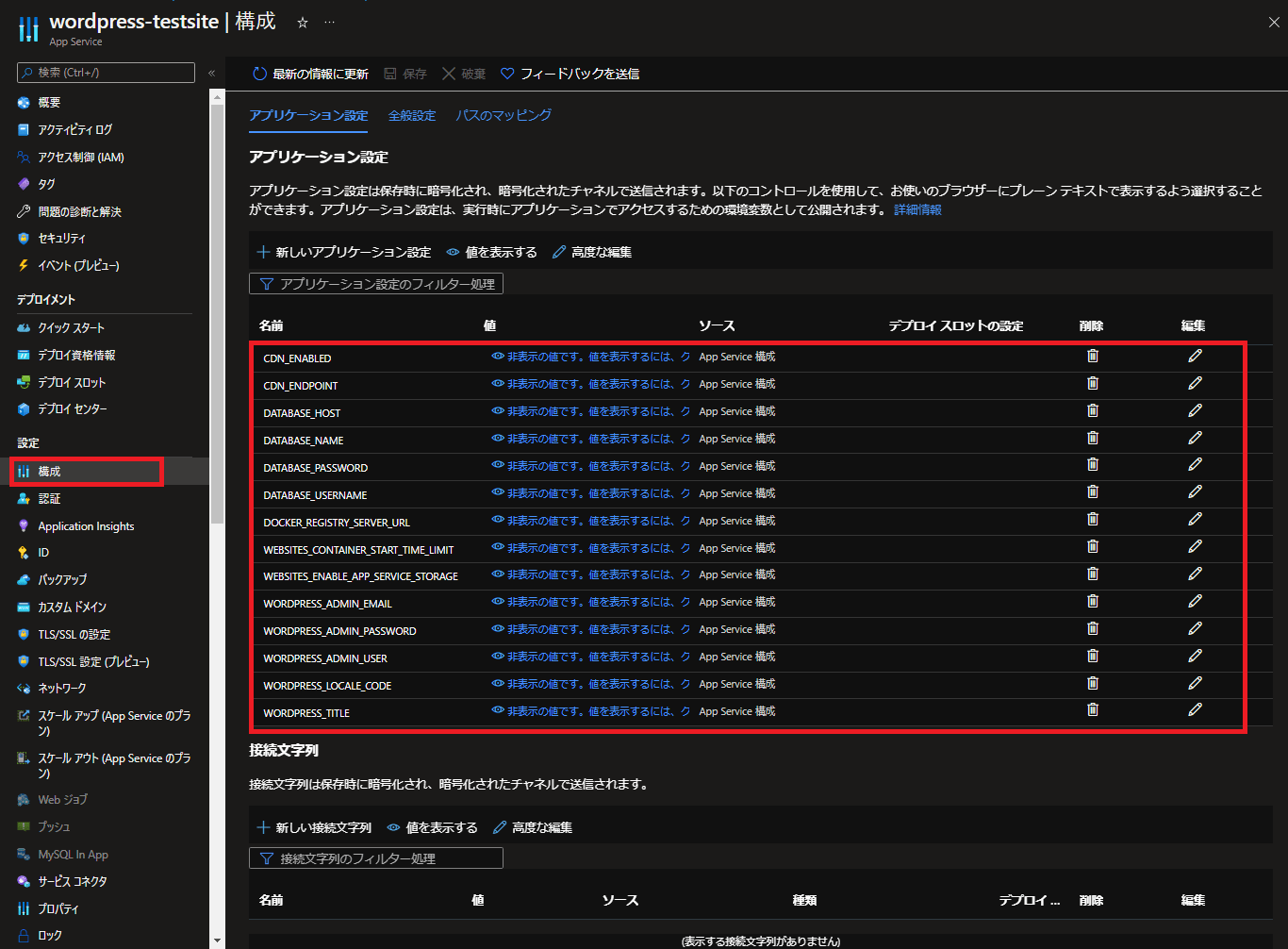Image resolution: width=1288 pixels, height=949 pixels.
Task: Delete the WORDPRESS_ADMIN_EMAIL setting
Action: [x=1093, y=601]
